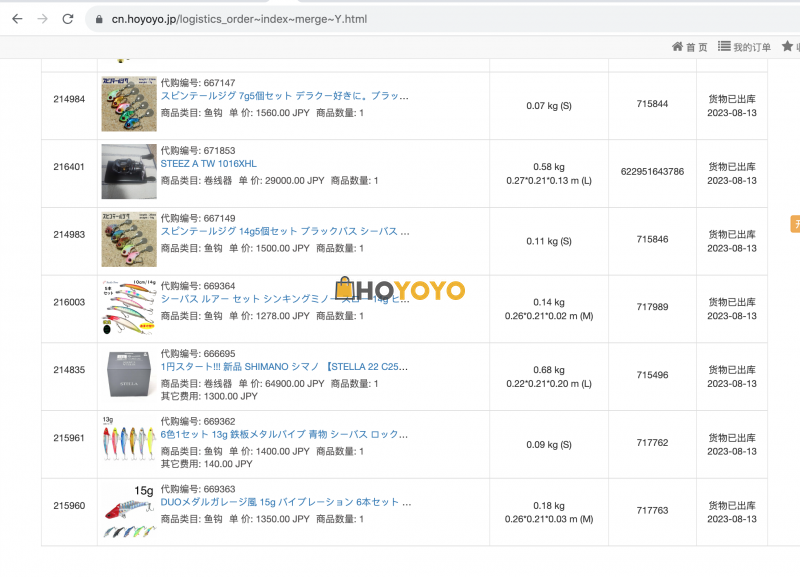Select order ID 214835

(69, 370)
